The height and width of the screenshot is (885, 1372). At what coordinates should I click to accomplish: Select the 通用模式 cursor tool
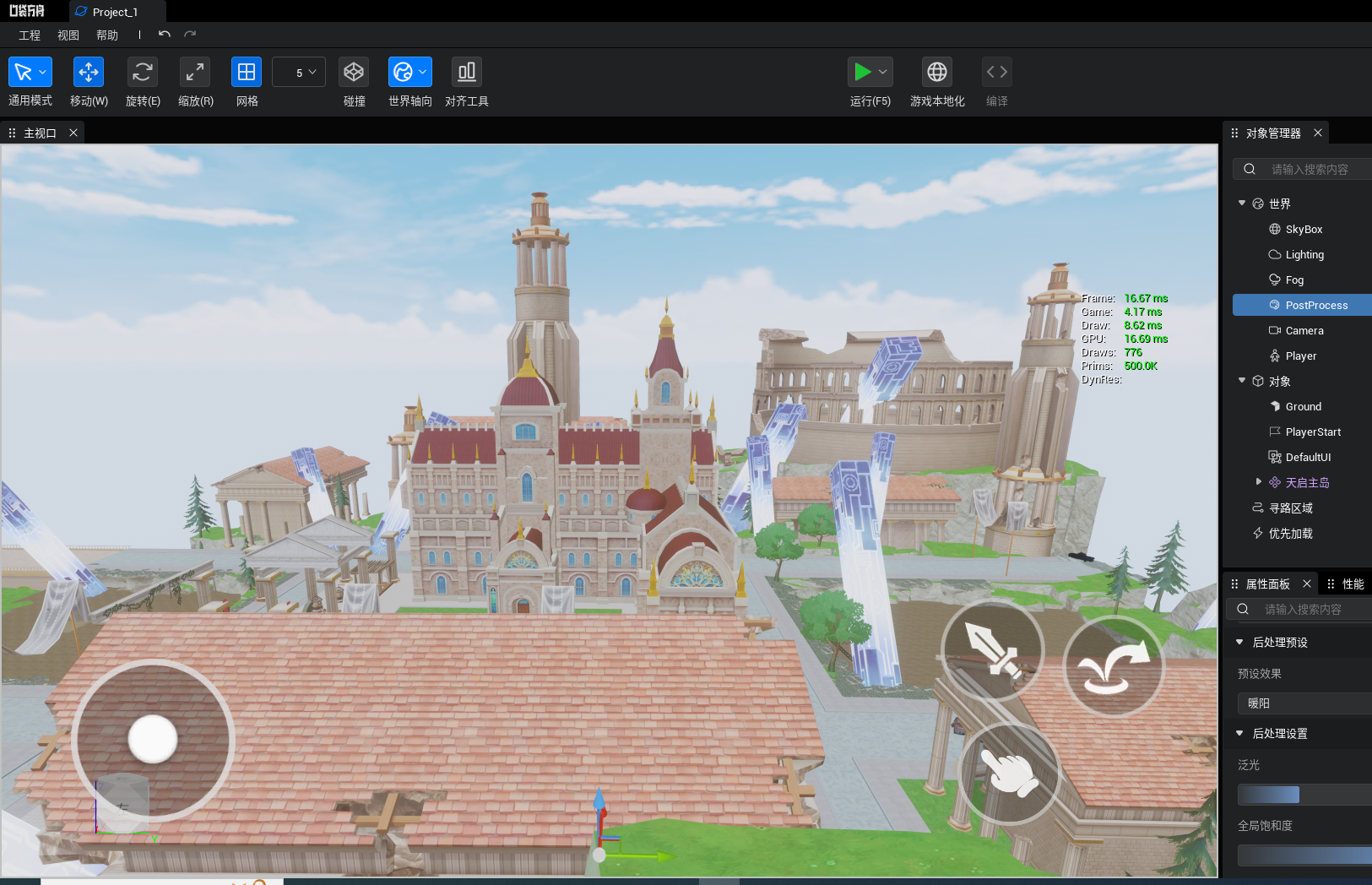coord(23,72)
